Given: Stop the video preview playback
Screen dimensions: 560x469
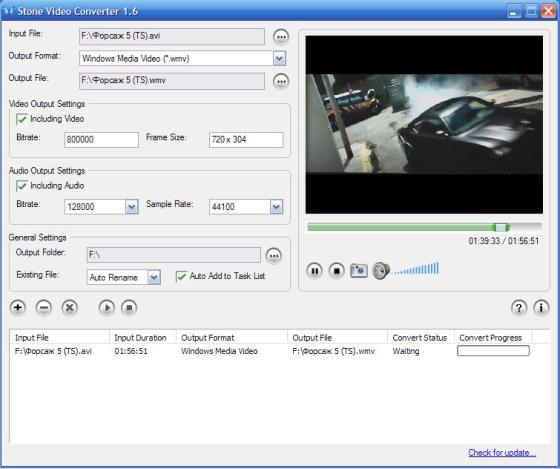Looking at the screenshot, I should (x=336, y=271).
